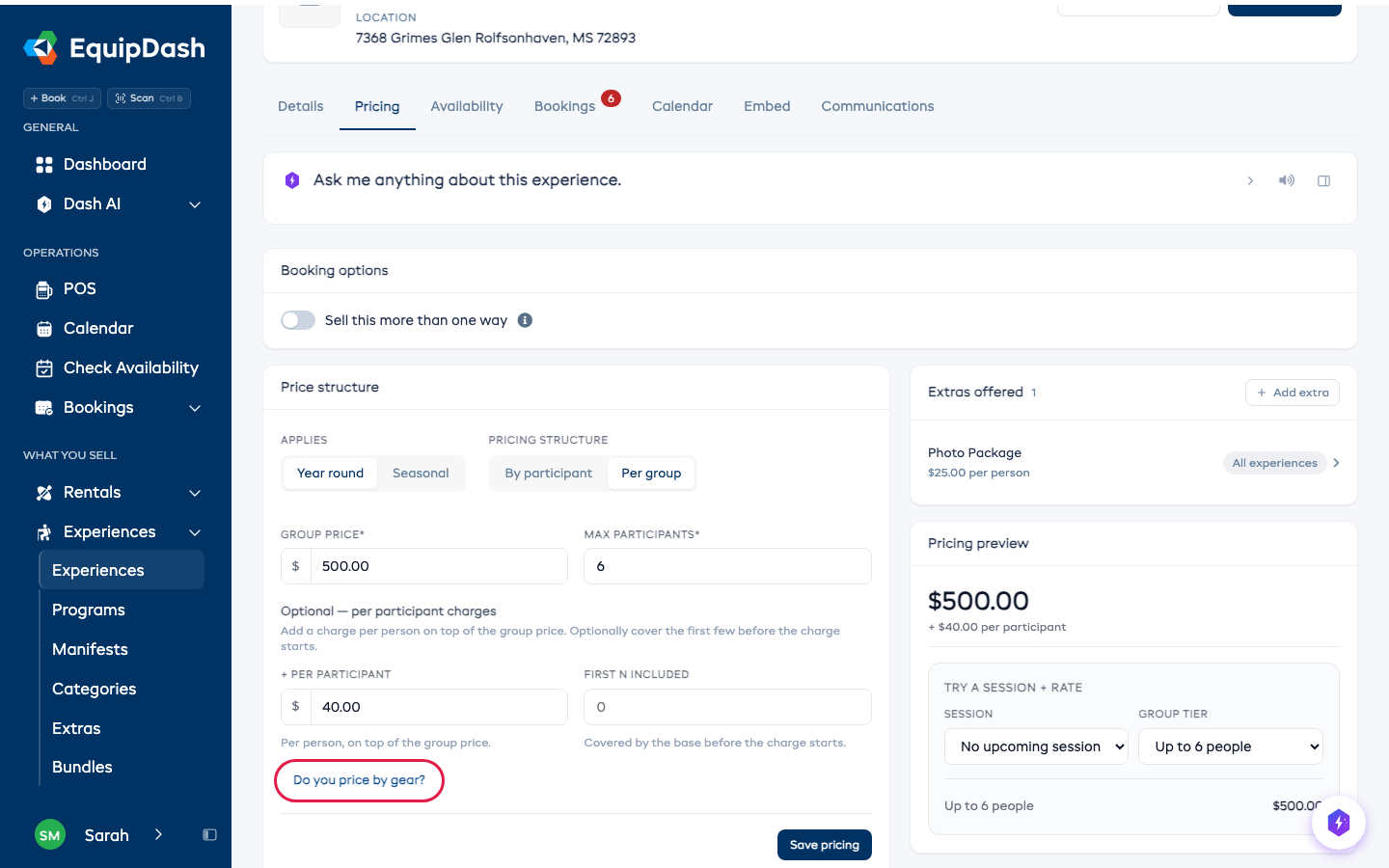Click the Rentals tools icon

coord(44,493)
